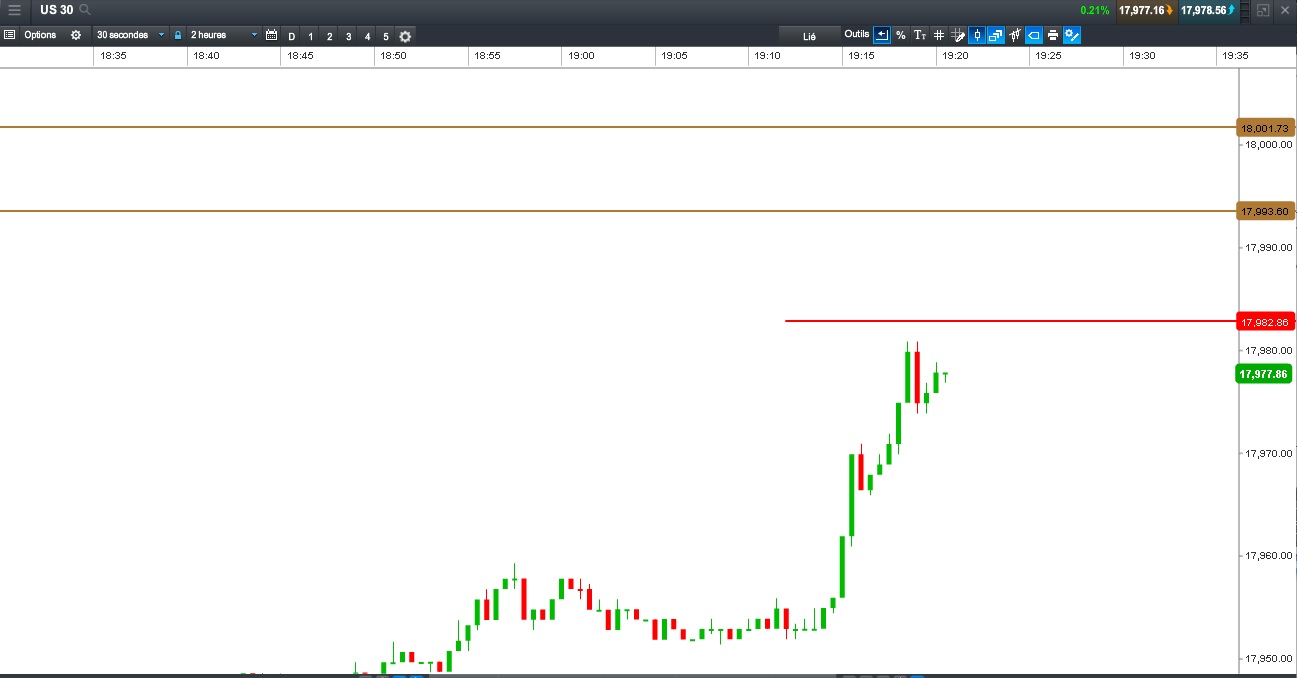Select the 17,993.60 price level label
Viewport: 1297px width, 678px height.
click(x=1266, y=211)
